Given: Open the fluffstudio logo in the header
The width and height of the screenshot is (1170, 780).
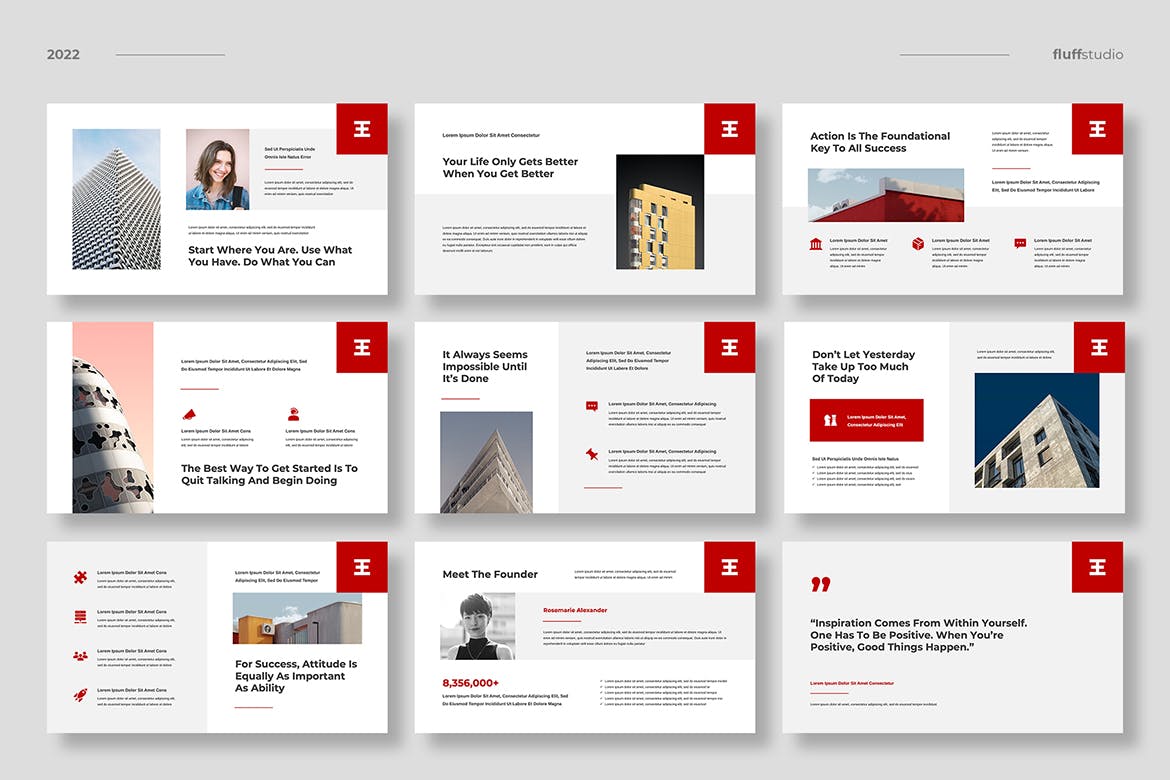Looking at the screenshot, I should coord(1087,54).
